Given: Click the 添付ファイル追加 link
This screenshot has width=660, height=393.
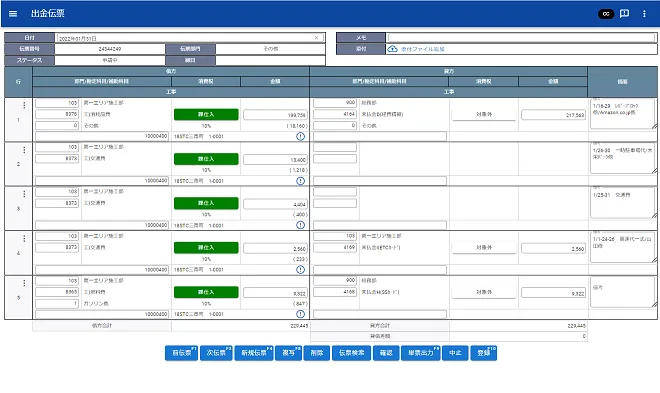Looking at the screenshot, I should coord(422,49).
